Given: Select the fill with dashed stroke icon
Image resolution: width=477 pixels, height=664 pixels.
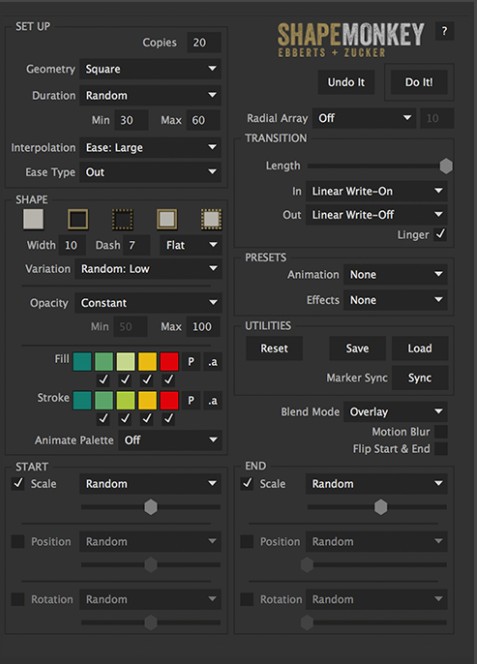Looking at the screenshot, I should click(x=211, y=219).
